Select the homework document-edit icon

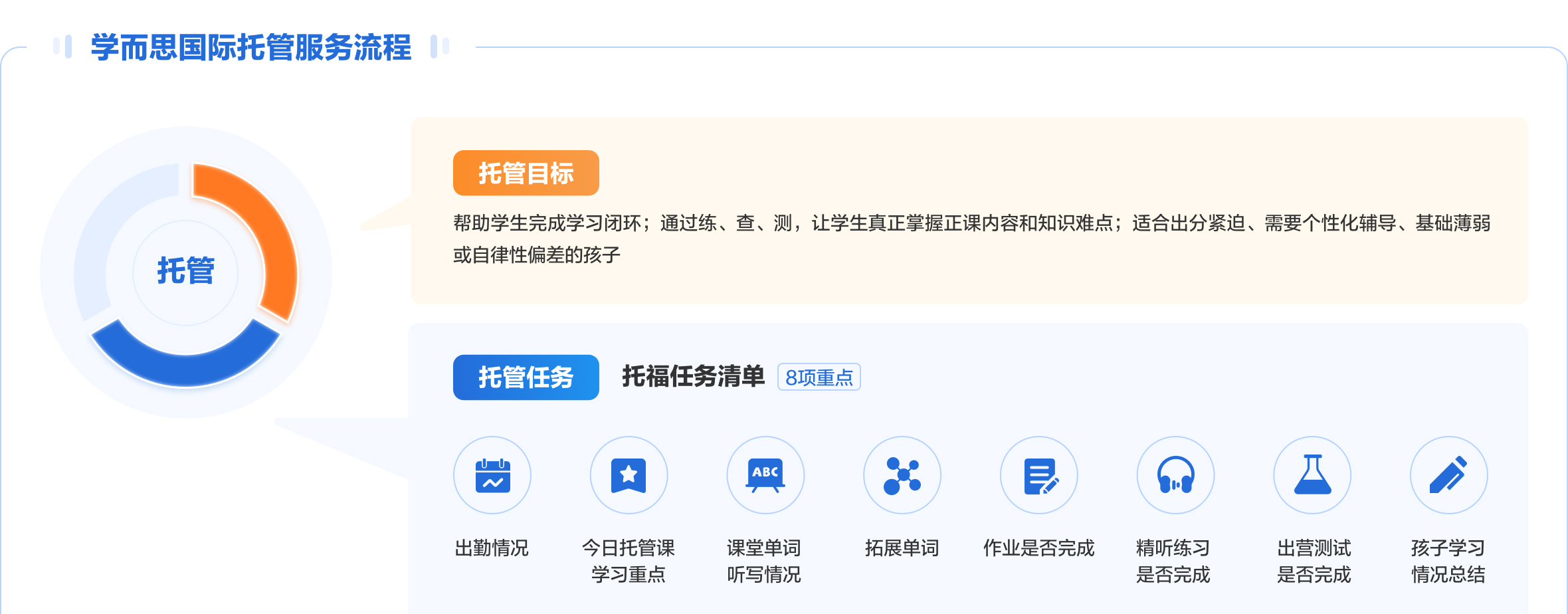(x=1039, y=475)
